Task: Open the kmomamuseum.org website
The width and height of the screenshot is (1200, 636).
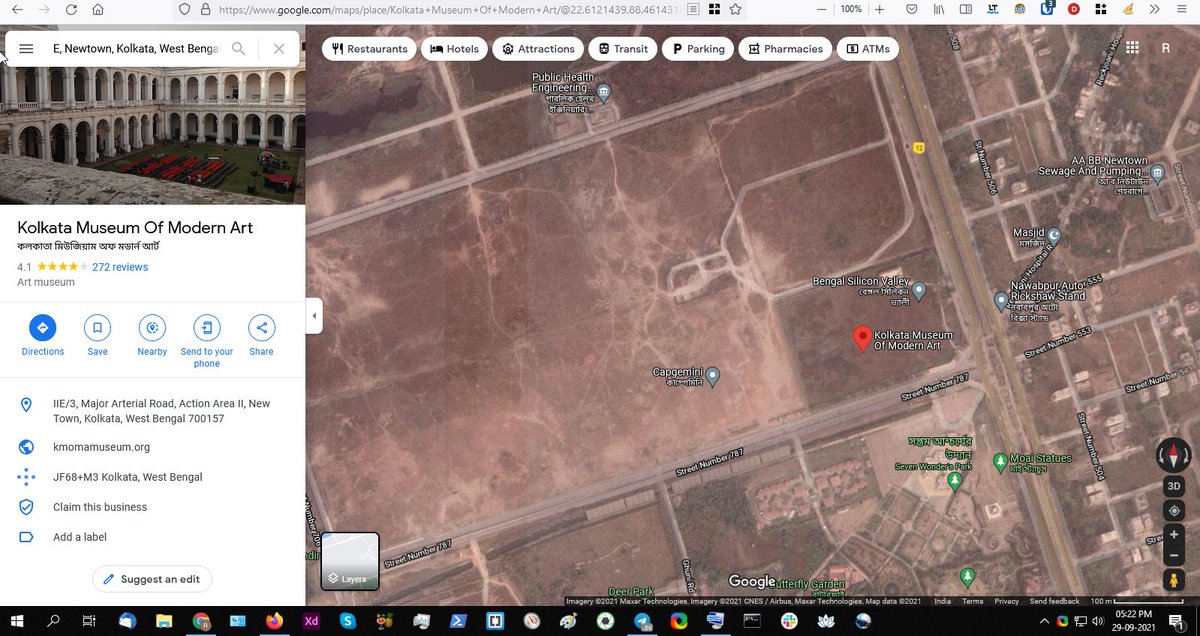Action: [x=101, y=447]
